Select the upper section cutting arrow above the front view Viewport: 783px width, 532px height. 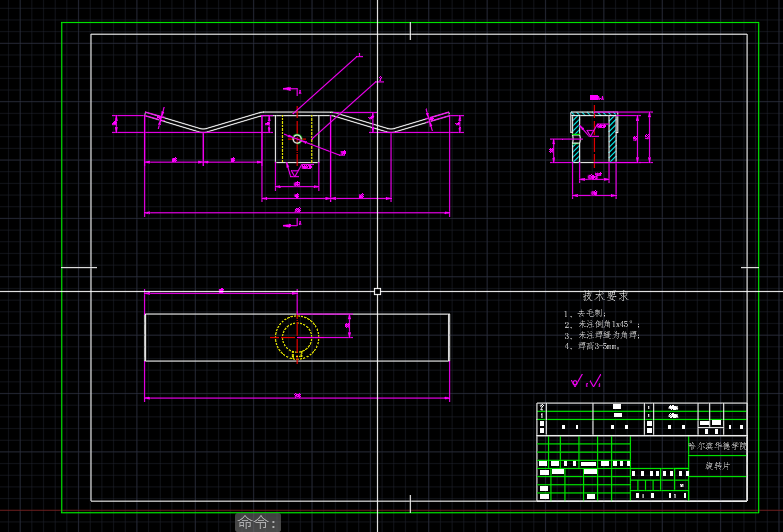(292, 90)
